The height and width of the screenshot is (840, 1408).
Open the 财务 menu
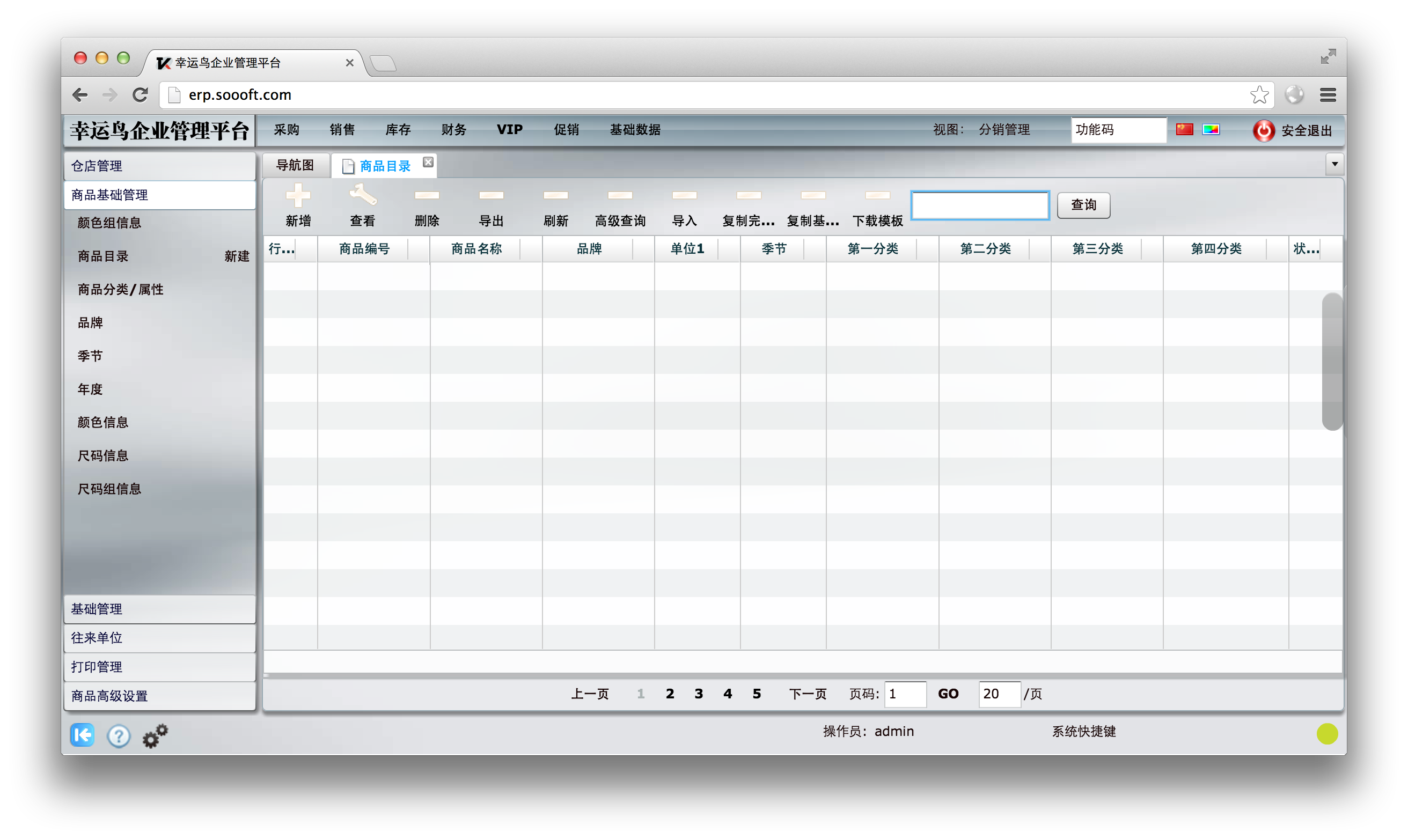[453, 130]
